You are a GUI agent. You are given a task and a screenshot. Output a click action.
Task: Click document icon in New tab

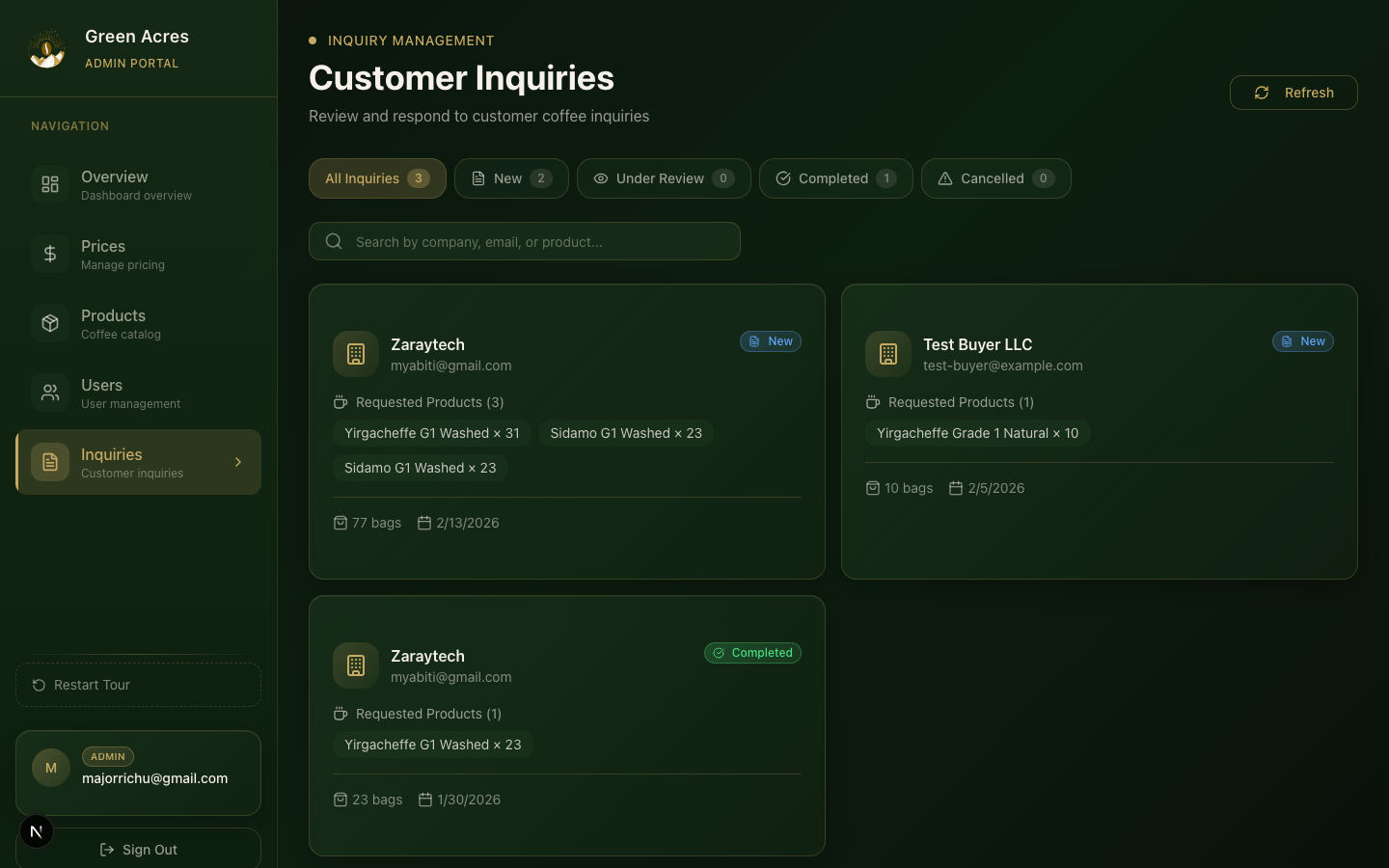[x=478, y=178]
